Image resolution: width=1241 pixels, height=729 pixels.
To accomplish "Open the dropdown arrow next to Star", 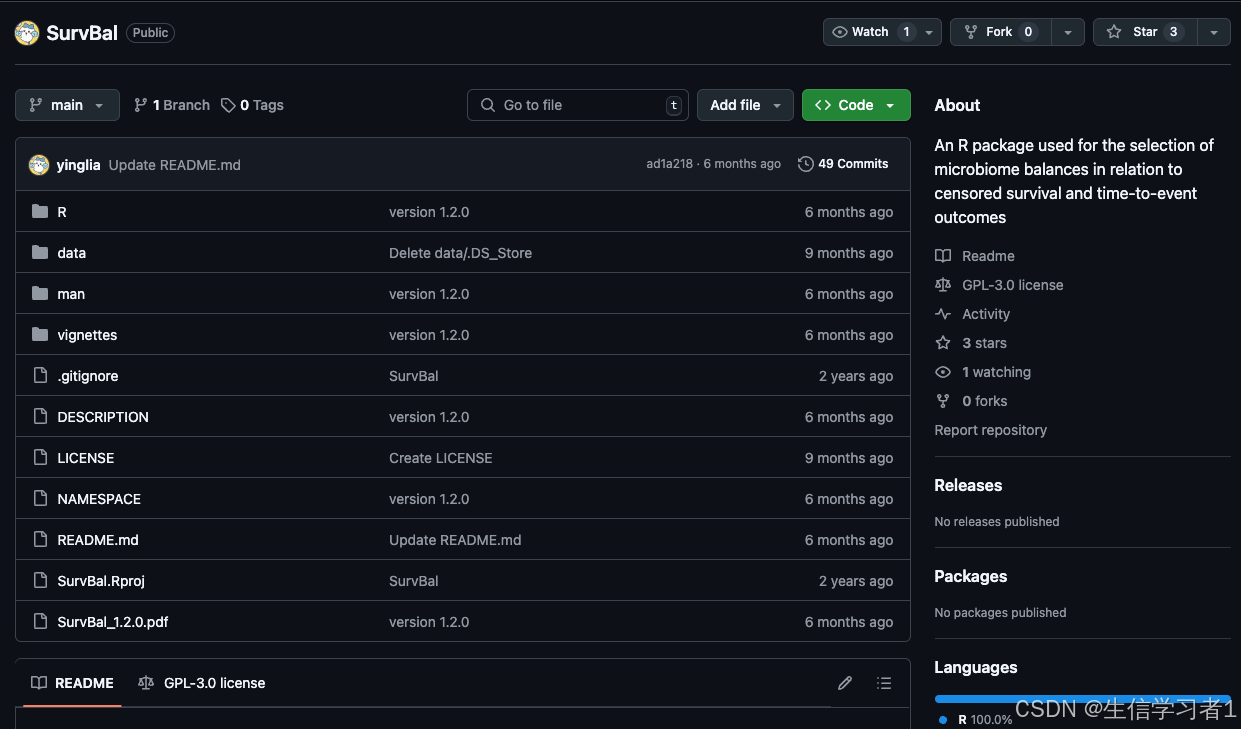I will (1213, 32).
